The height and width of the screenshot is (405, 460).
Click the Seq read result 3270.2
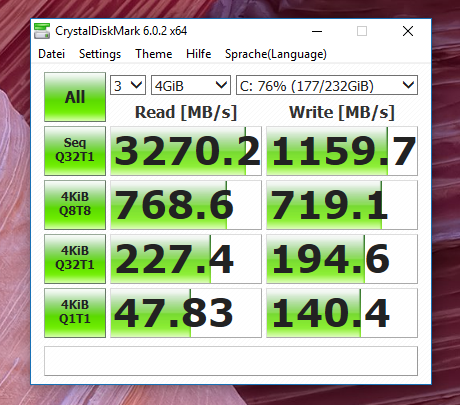click(x=186, y=151)
